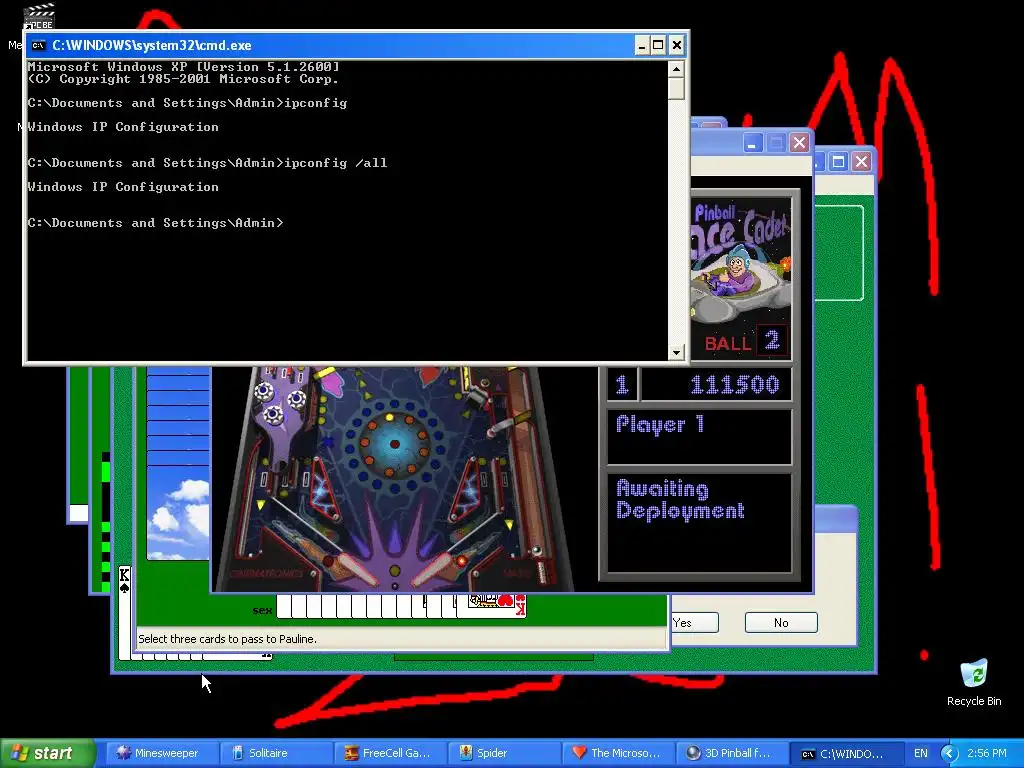Switch to Solitaire in the taskbar
The width and height of the screenshot is (1024, 768).
click(x=275, y=753)
